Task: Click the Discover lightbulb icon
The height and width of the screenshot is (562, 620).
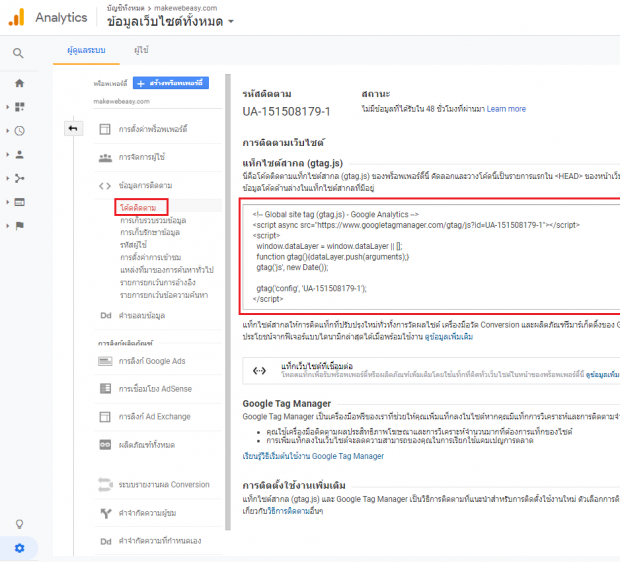Action: 19,524
